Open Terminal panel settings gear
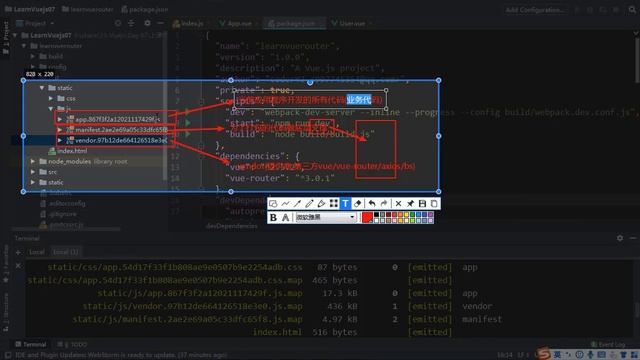This screenshot has width=640, height=360. 620,238
